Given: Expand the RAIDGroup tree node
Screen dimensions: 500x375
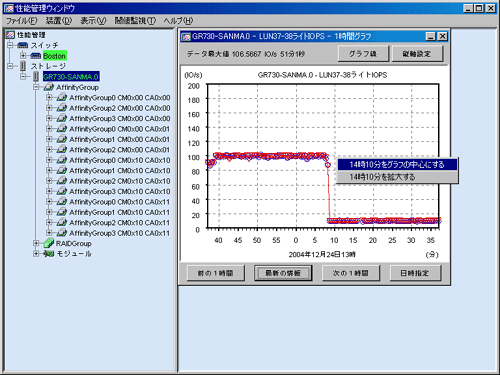Looking at the screenshot, I should (x=36, y=243).
